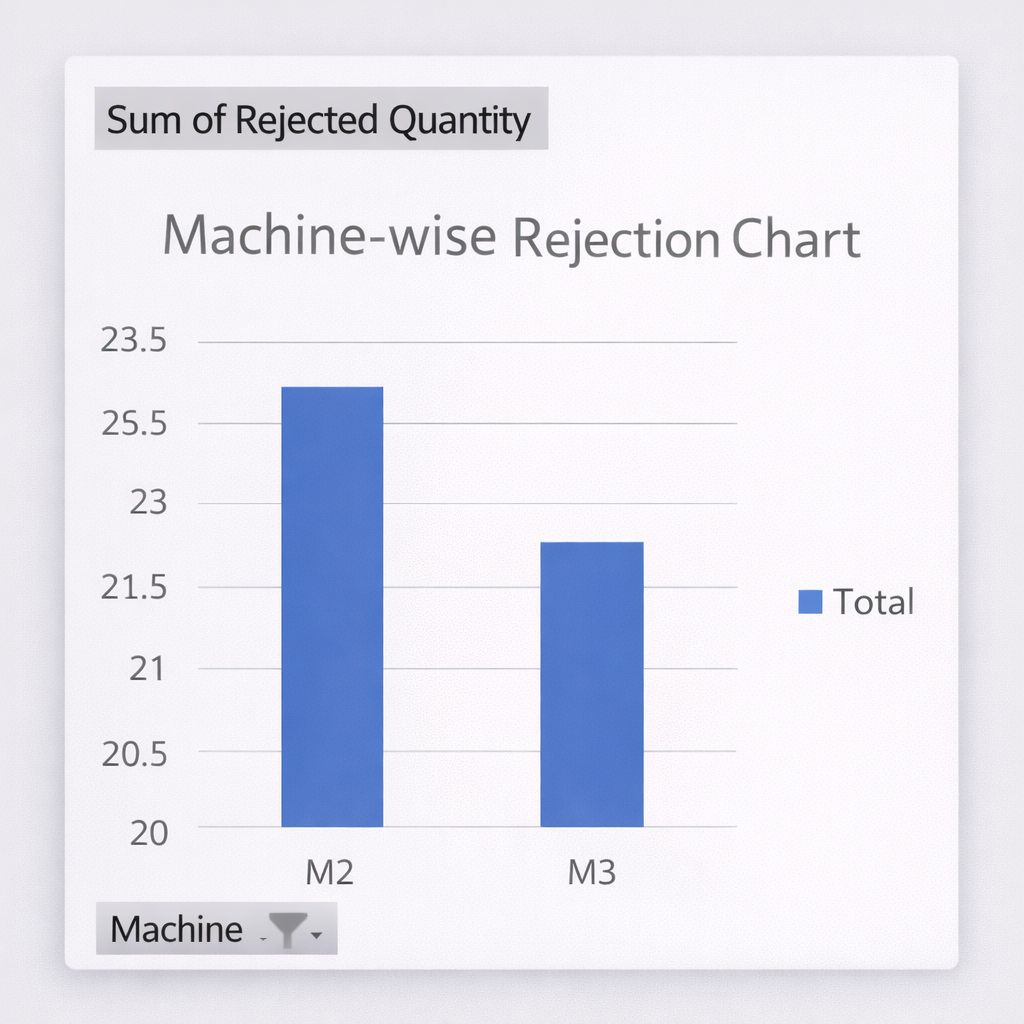
Task: Select the M3 data bar
Action: point(591,684)
